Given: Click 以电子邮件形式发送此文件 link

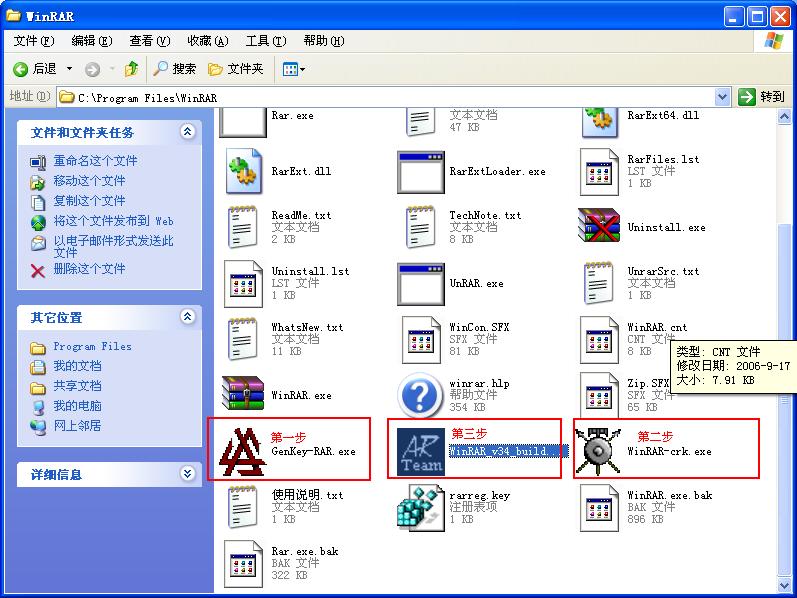Looking at the screenshot, I should (113, 246).
